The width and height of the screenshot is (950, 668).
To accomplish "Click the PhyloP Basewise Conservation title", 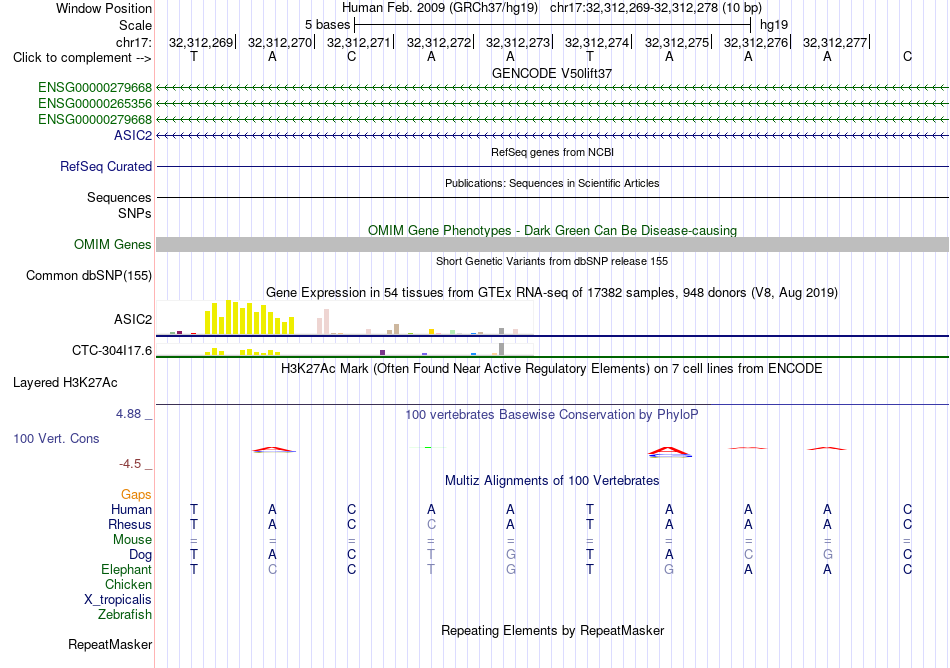I will [552, 415].
